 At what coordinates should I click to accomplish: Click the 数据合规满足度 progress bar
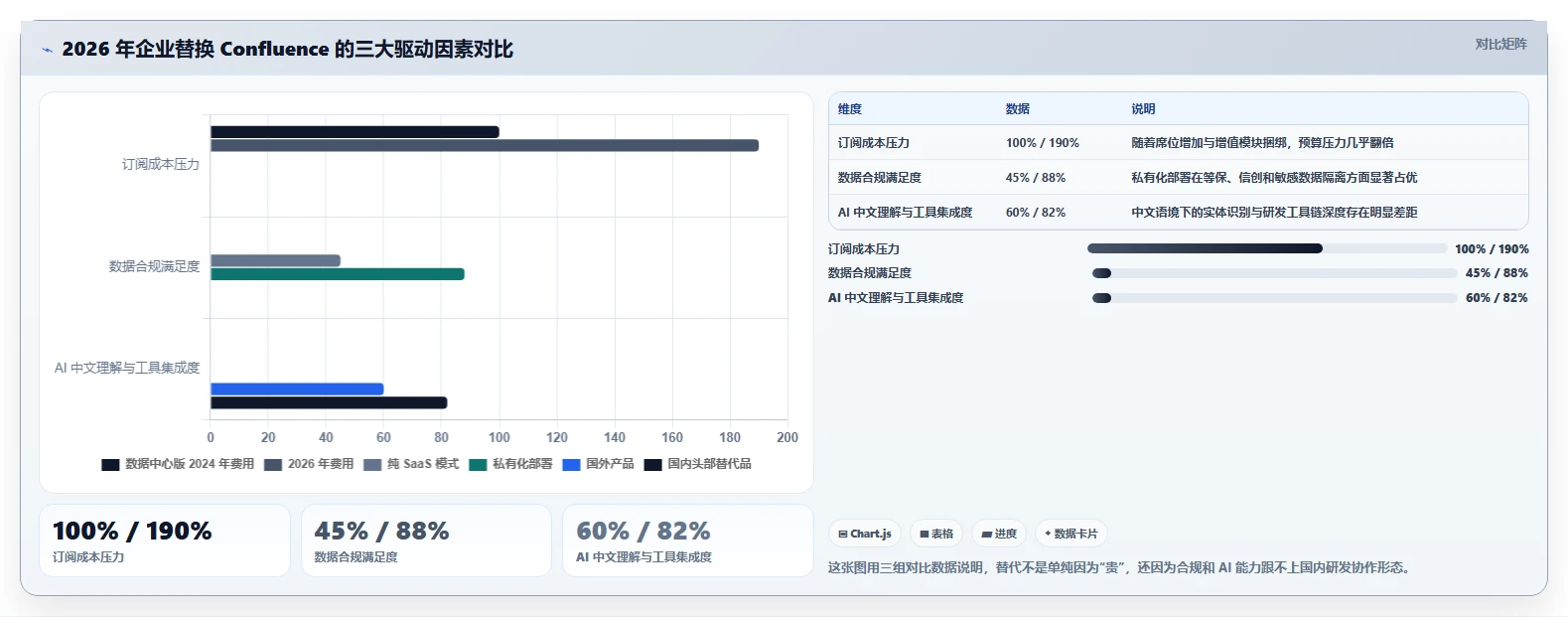[x=1274, y=273]
